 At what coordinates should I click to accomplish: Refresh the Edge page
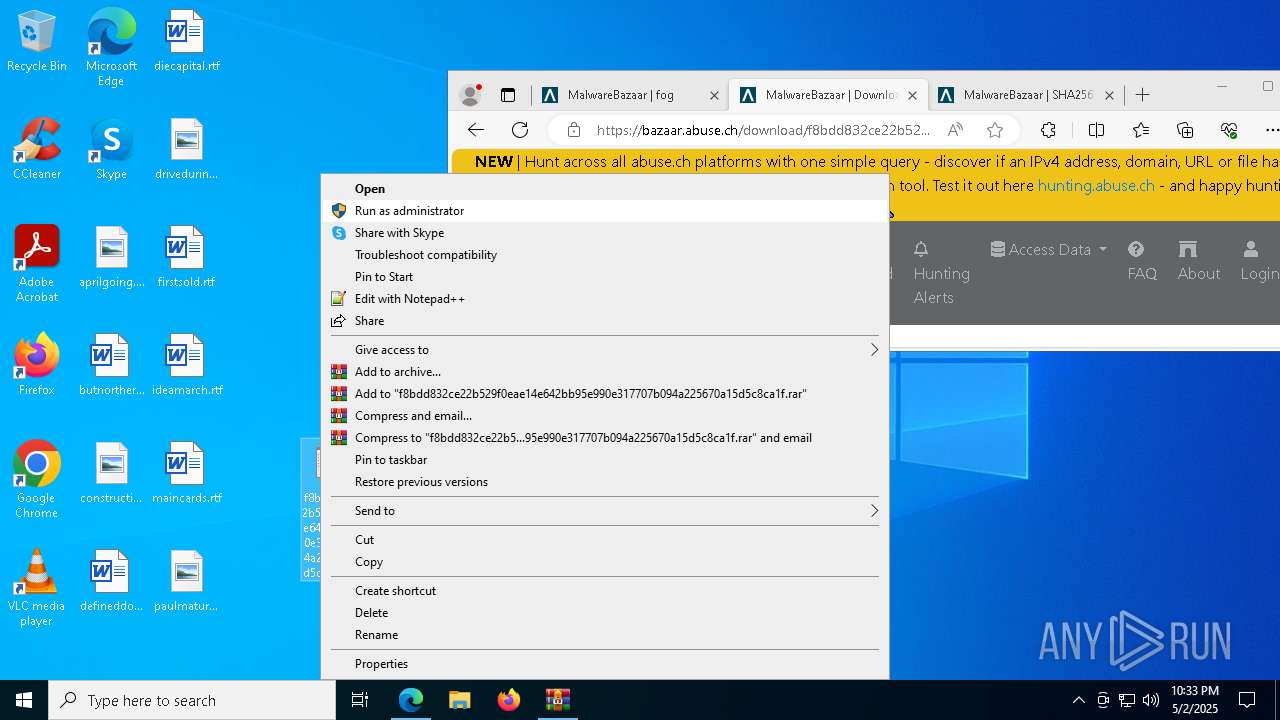(520, 130)
